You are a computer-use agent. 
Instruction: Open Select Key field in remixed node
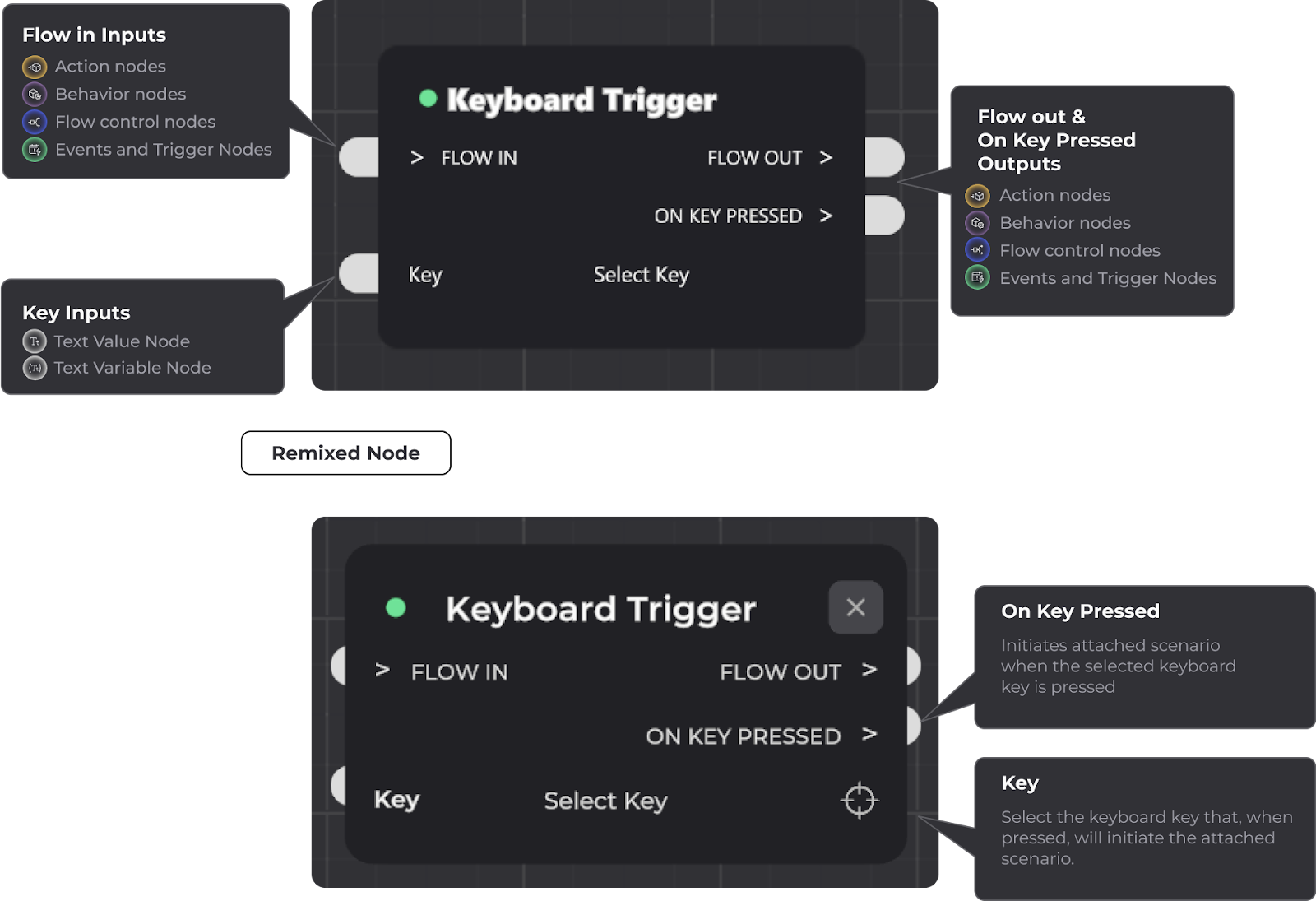(x=605, y=801)
